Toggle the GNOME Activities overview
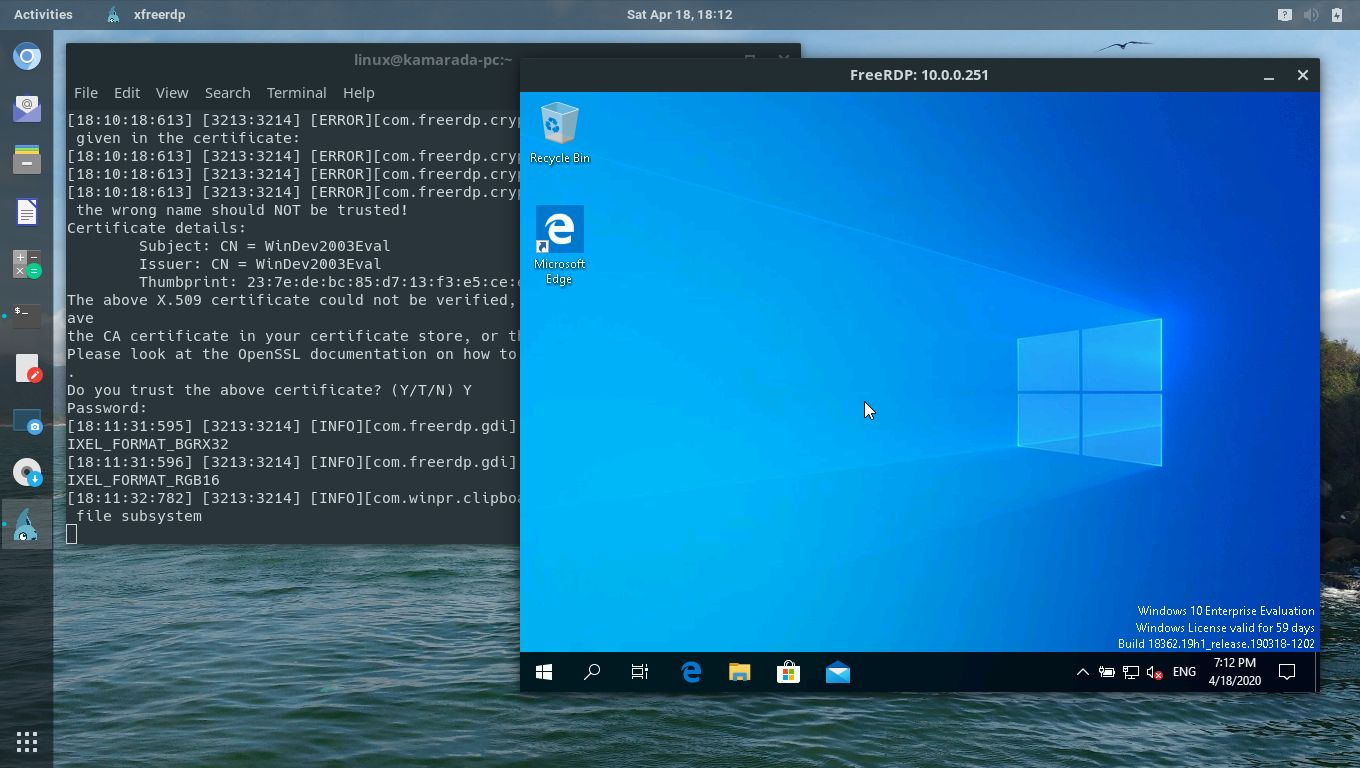This screenshot has height=768, width=1360. 43,14
